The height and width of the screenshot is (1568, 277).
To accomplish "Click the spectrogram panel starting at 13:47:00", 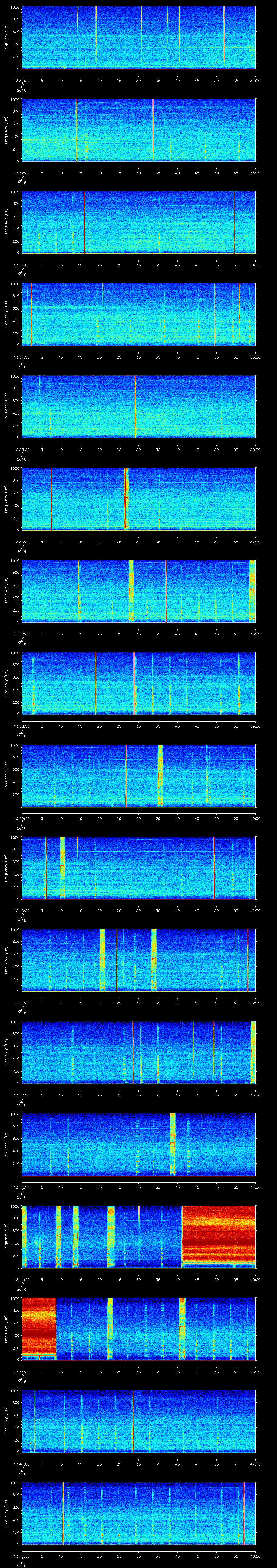I will point(138,1513).
